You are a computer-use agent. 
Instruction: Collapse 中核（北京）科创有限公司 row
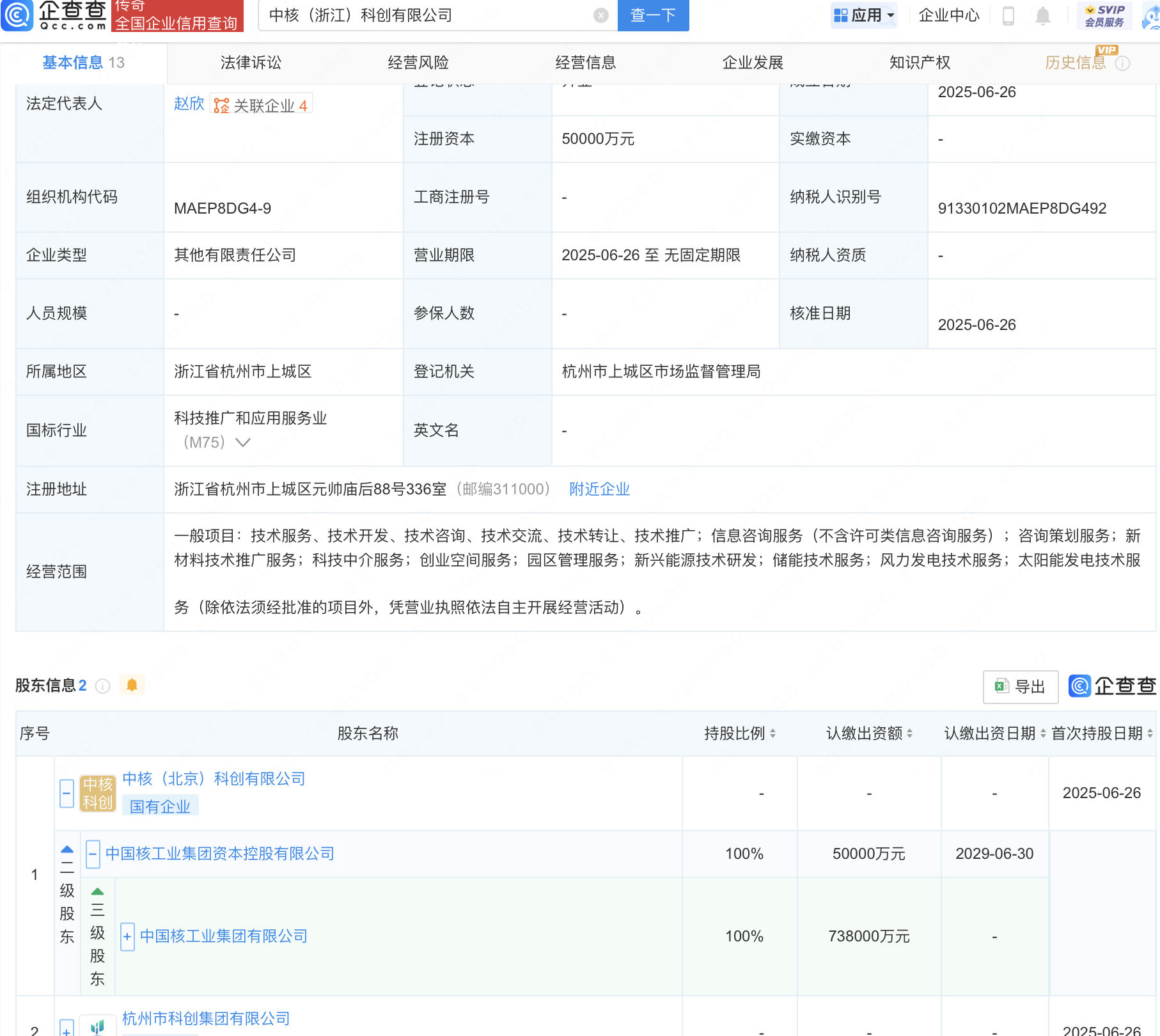[67, 794]
